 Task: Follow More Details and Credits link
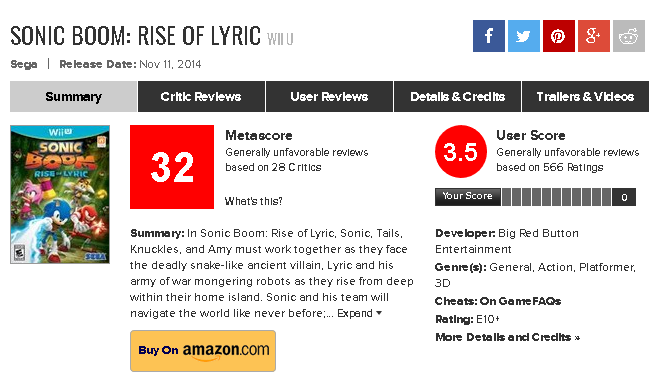pos(508,337)
